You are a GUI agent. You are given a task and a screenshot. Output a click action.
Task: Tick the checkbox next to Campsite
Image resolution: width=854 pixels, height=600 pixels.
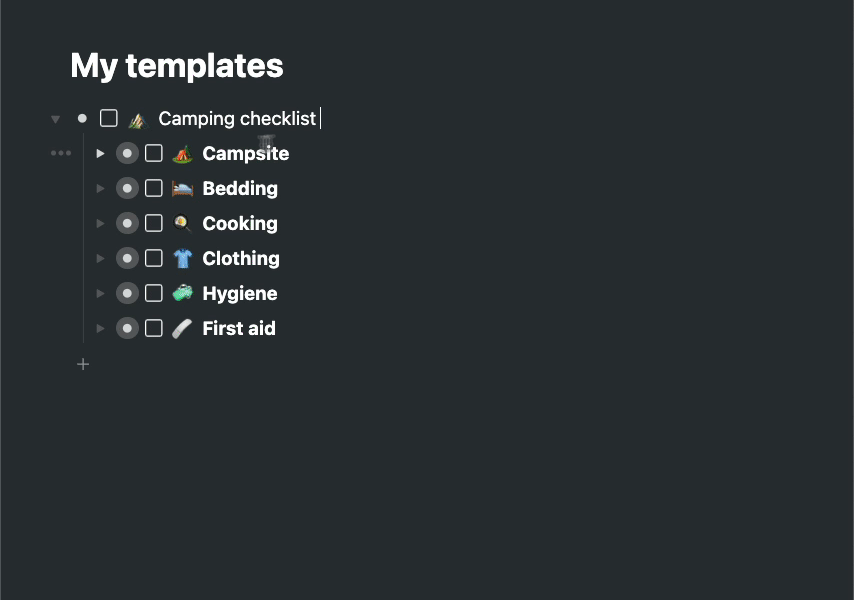(153, 153)
